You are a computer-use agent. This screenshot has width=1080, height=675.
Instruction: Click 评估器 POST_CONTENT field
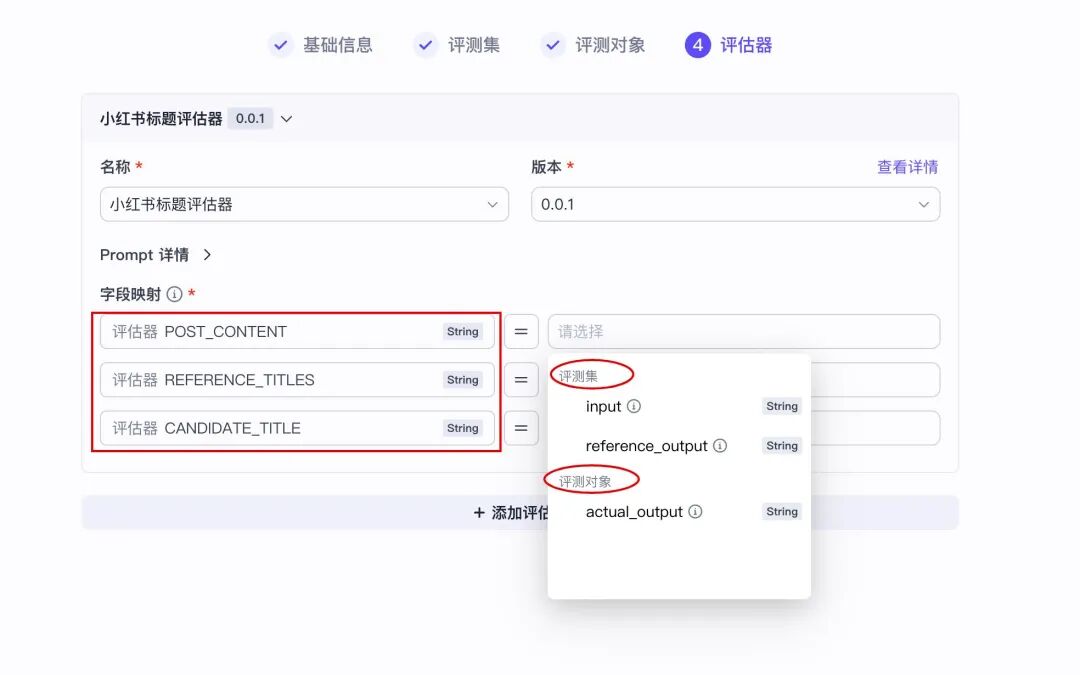point(297,331)
